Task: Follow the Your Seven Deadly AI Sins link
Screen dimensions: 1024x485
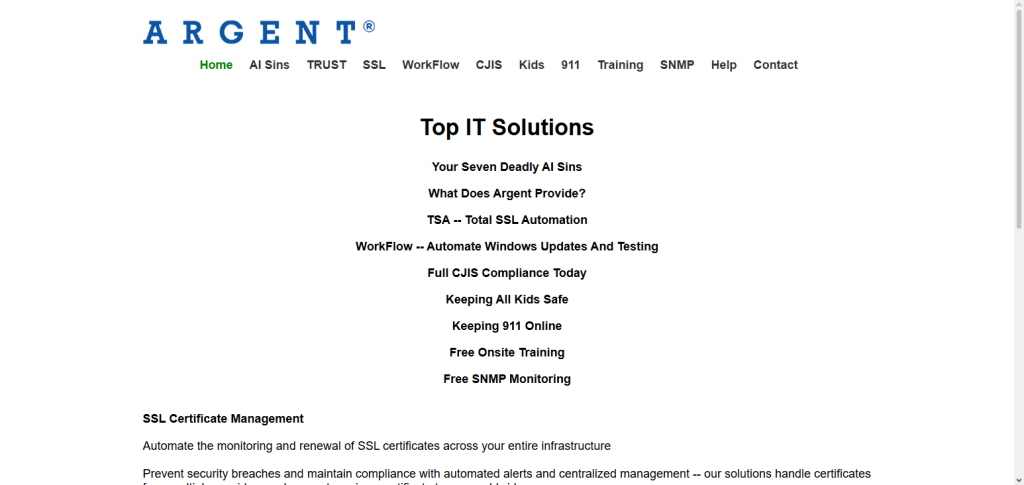Action: pos(507,167)
